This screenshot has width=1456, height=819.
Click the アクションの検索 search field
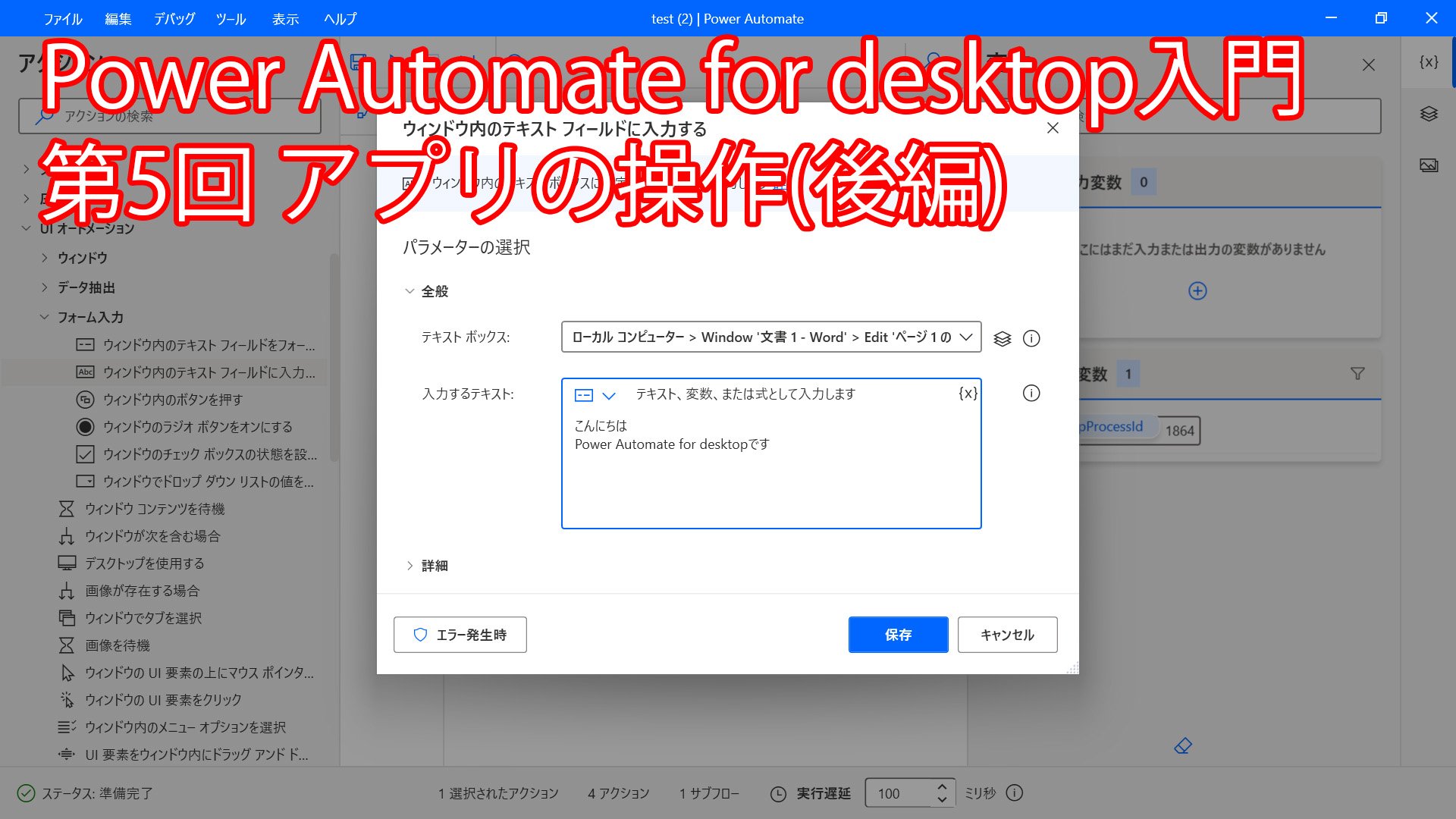[x=170, y=116]
